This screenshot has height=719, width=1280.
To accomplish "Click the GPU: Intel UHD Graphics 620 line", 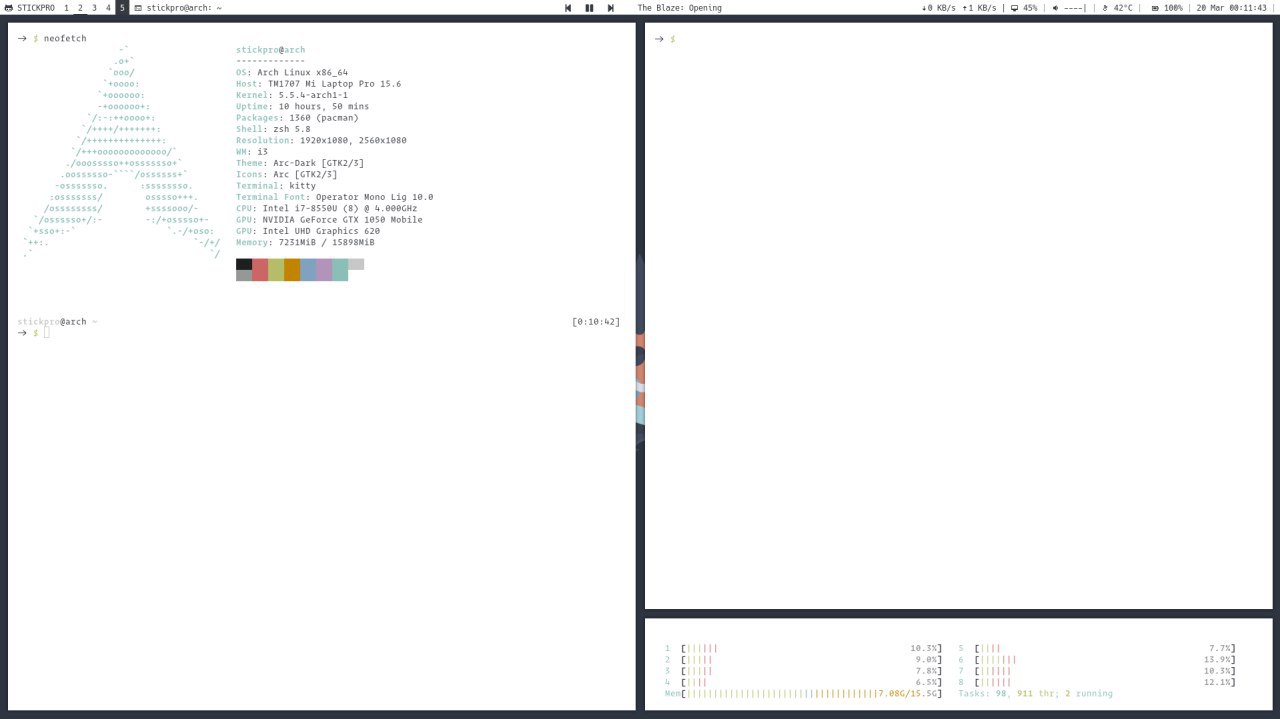I will point(308,231).
